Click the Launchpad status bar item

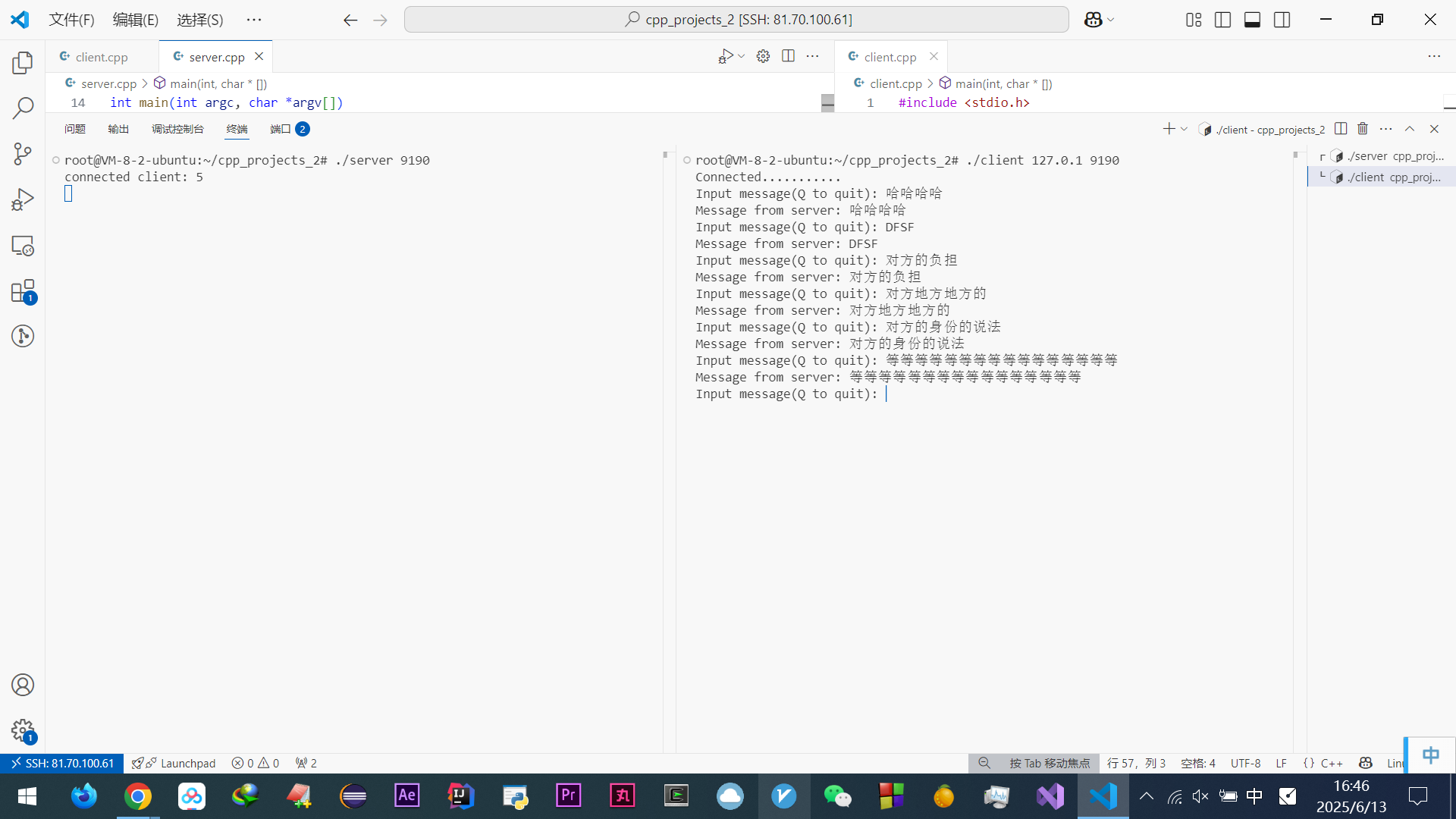174,763
